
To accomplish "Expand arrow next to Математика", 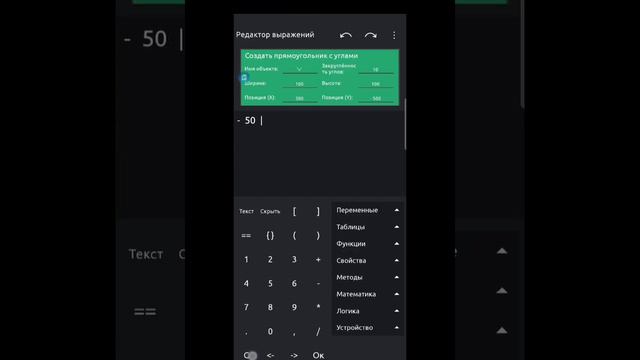I will [396, 294].
